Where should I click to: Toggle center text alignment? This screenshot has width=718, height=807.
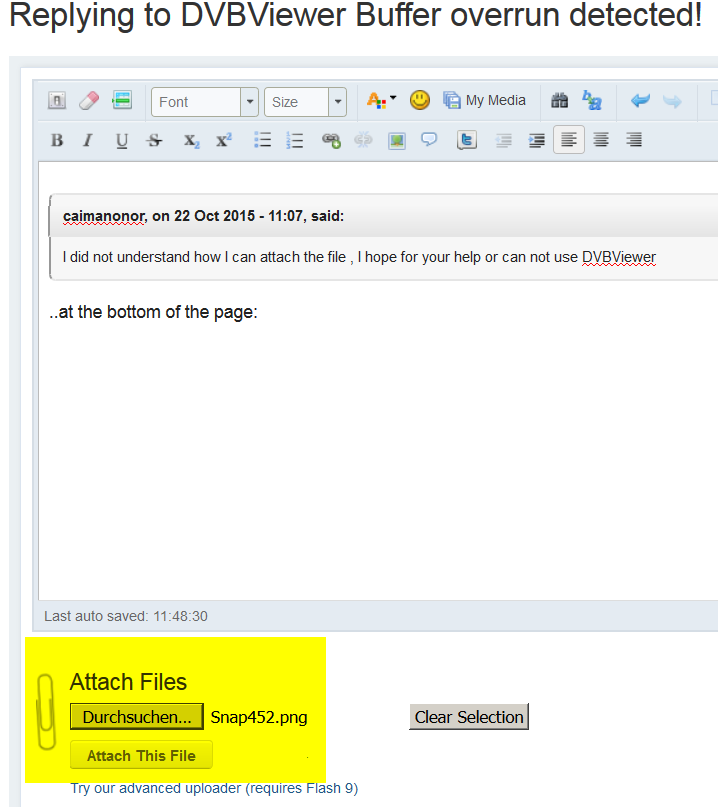pos(601,141)
